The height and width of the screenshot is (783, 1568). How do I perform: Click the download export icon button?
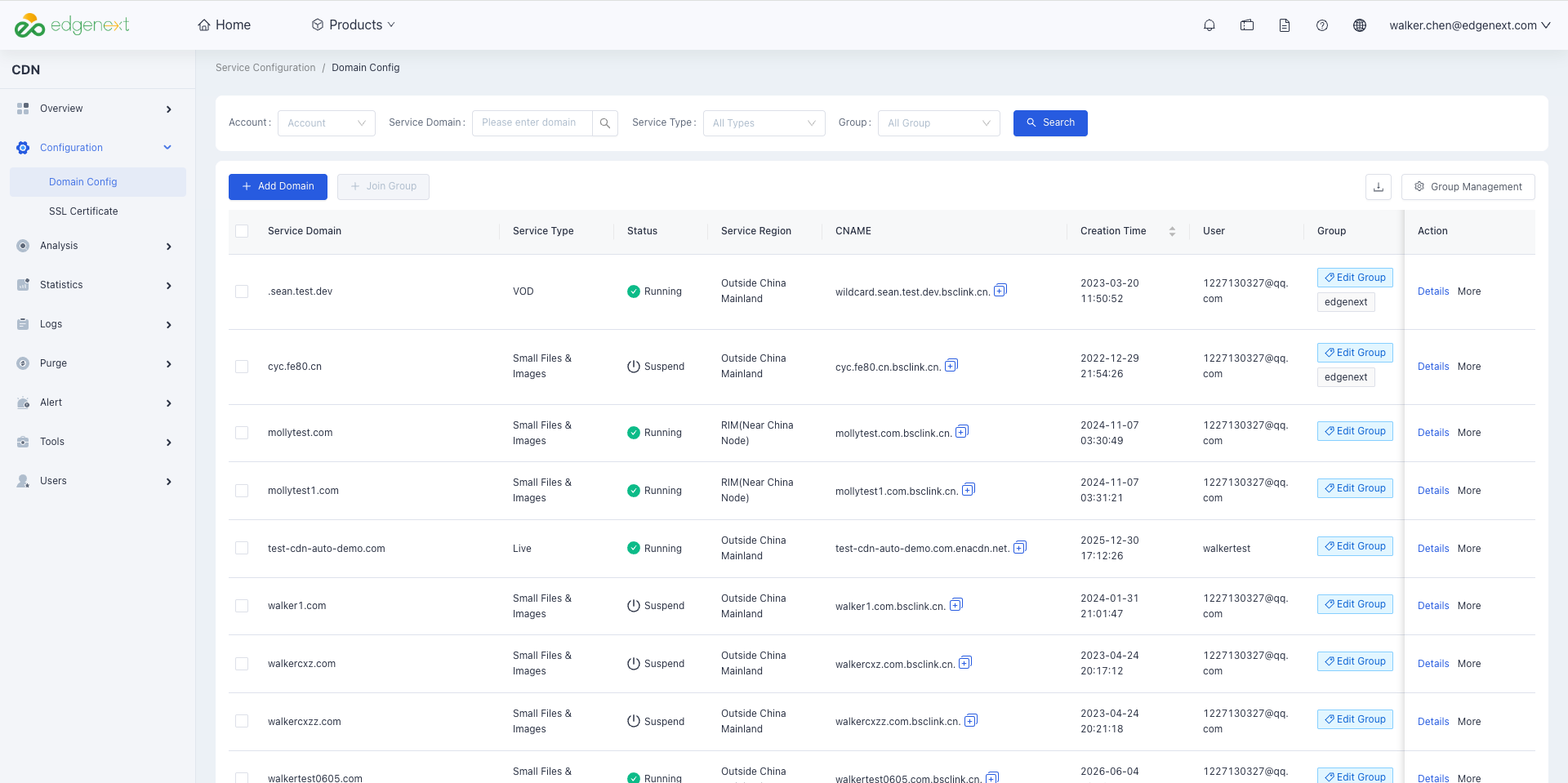click(1379, 187)
